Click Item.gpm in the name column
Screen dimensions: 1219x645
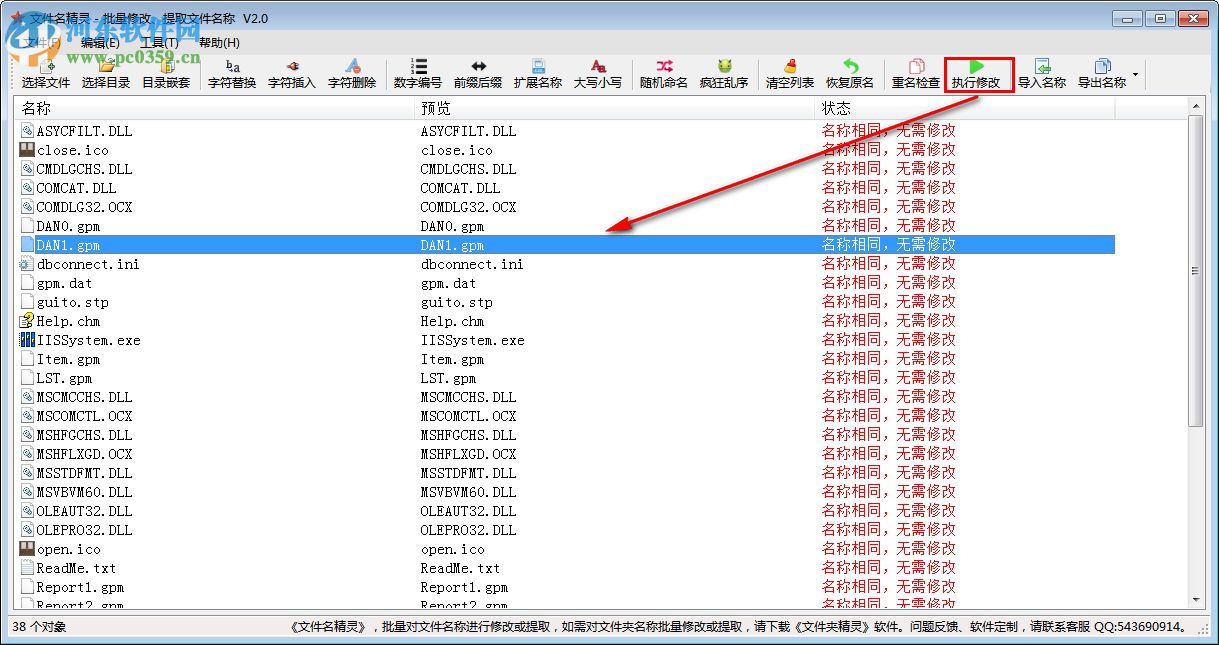68,359
